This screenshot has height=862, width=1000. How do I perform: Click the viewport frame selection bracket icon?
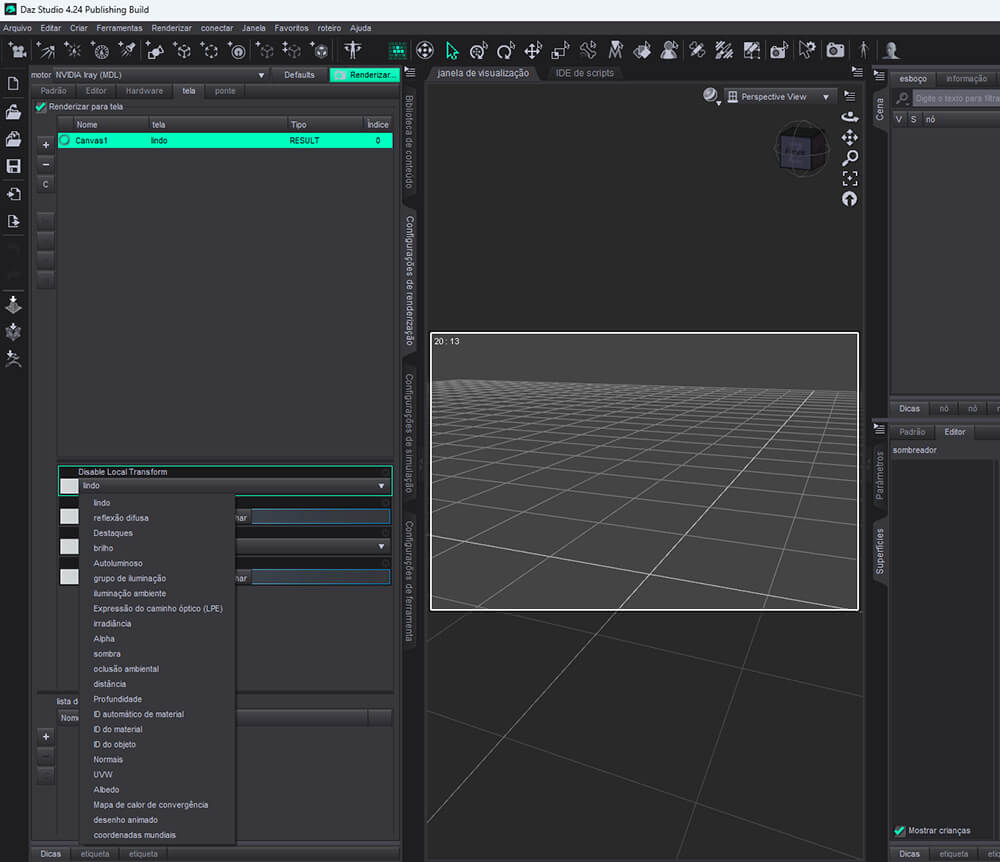[x=849, y=178]
